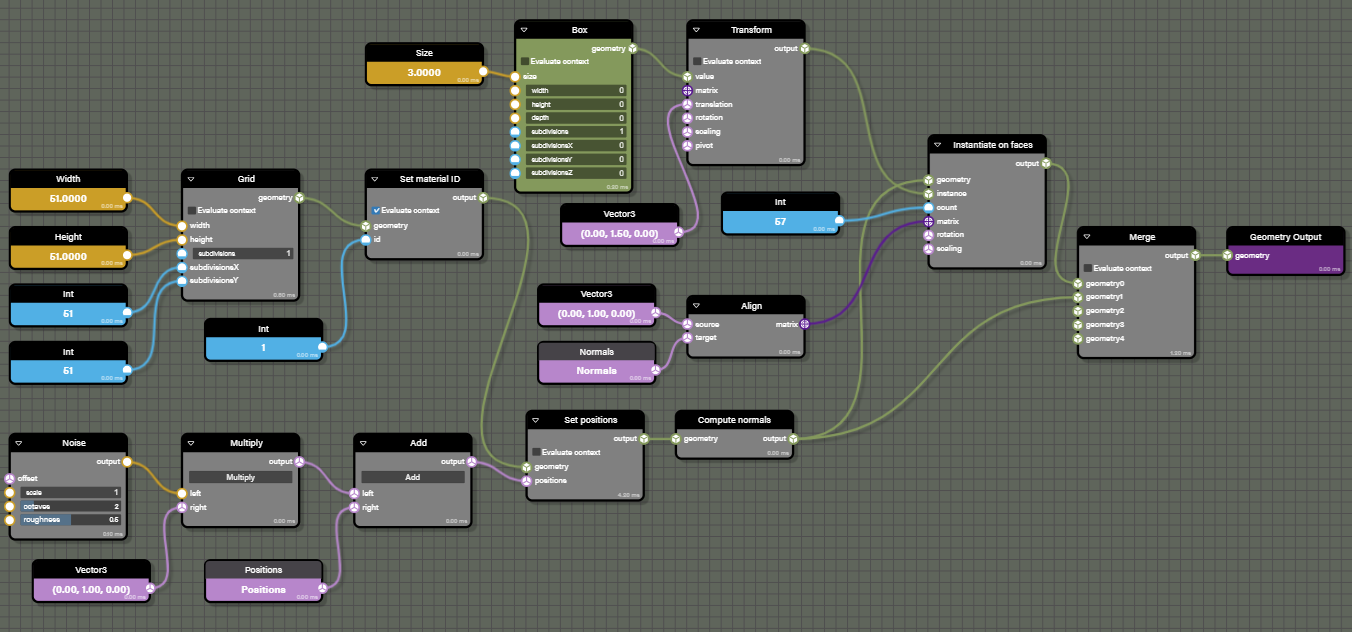1352x632 pixels.
Task: Select the positions input socket on Set positions
Action: point(528,480)
